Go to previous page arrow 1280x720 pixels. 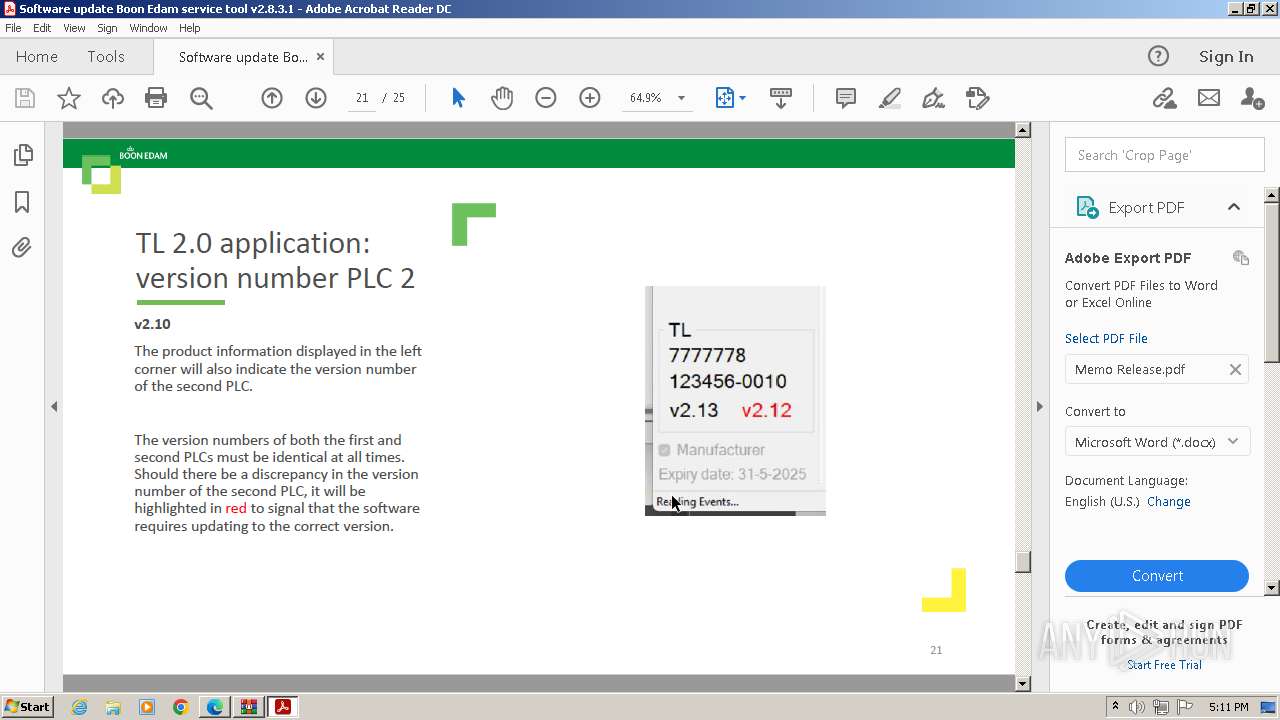coord(272,98)
